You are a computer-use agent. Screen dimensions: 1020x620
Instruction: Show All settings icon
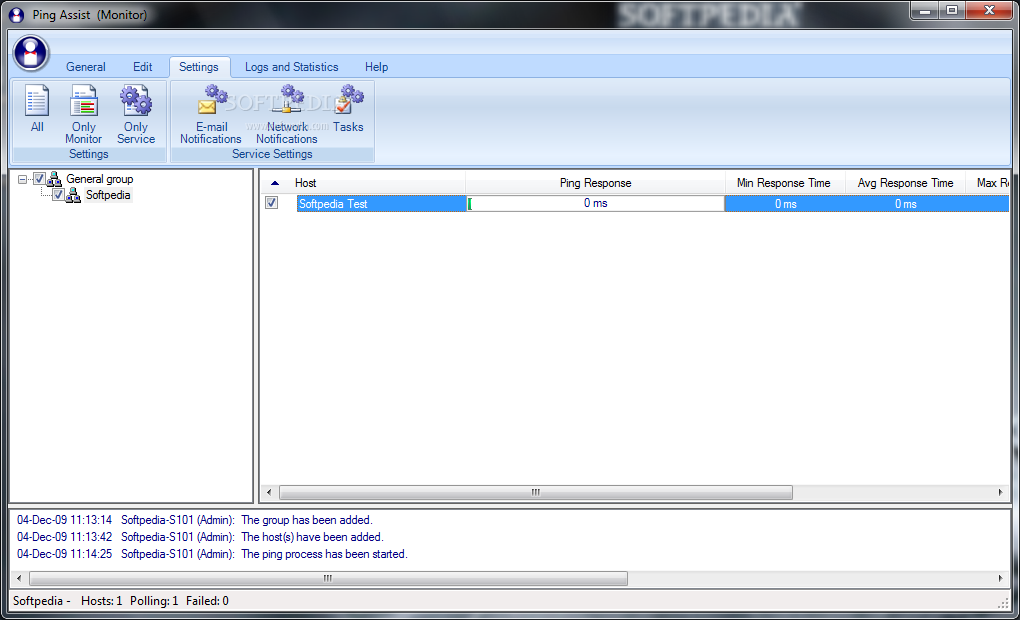pyautogui.click(x=37, y=109)
